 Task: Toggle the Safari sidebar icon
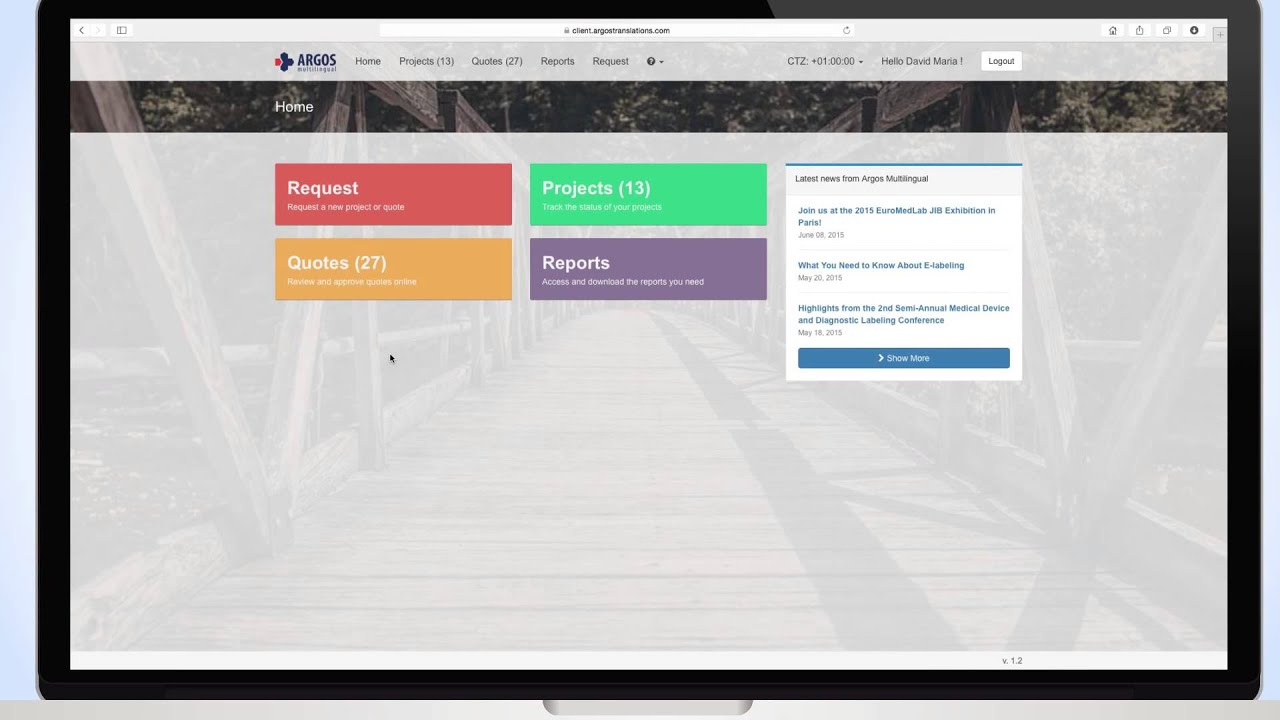[x=122, y=31]
